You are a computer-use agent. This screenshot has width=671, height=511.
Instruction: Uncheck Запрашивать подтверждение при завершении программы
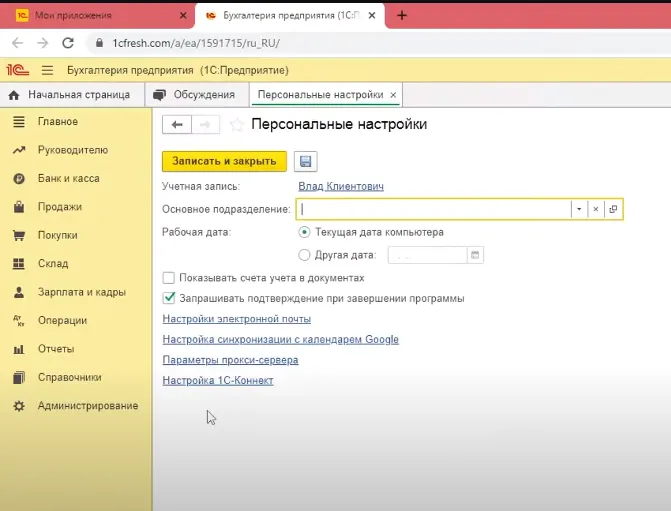click(x=169, y=298)
